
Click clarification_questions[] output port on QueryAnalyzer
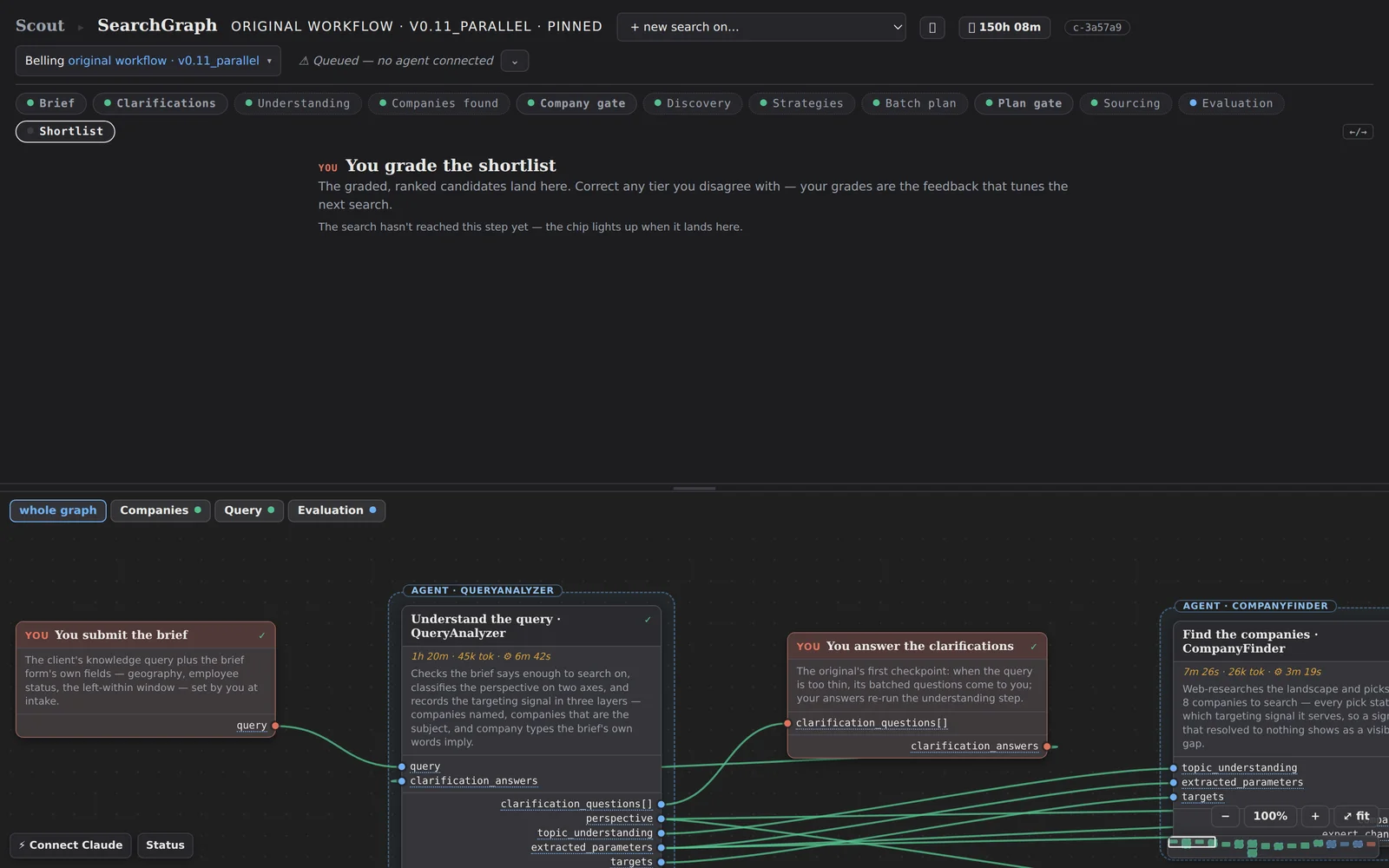tap(661, 804)
